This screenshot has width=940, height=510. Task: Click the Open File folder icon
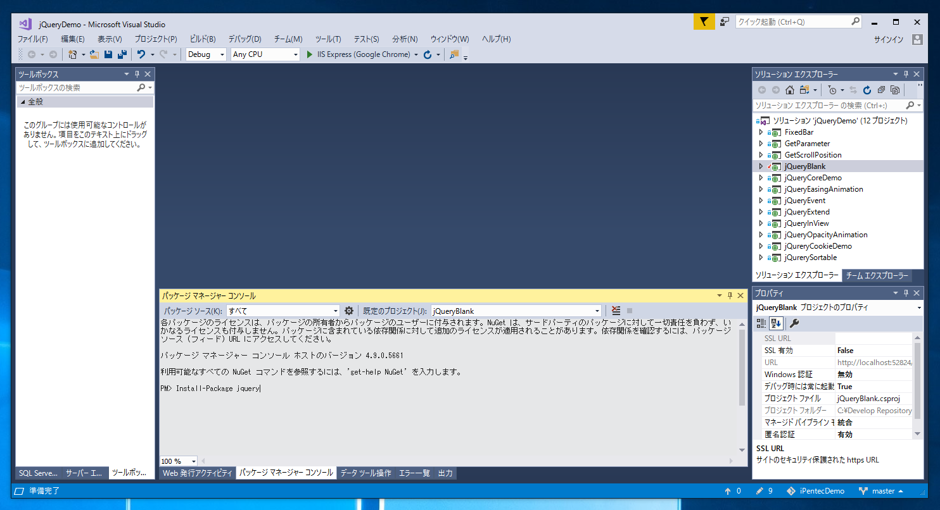pyautogui.click(x=94, y=55)
